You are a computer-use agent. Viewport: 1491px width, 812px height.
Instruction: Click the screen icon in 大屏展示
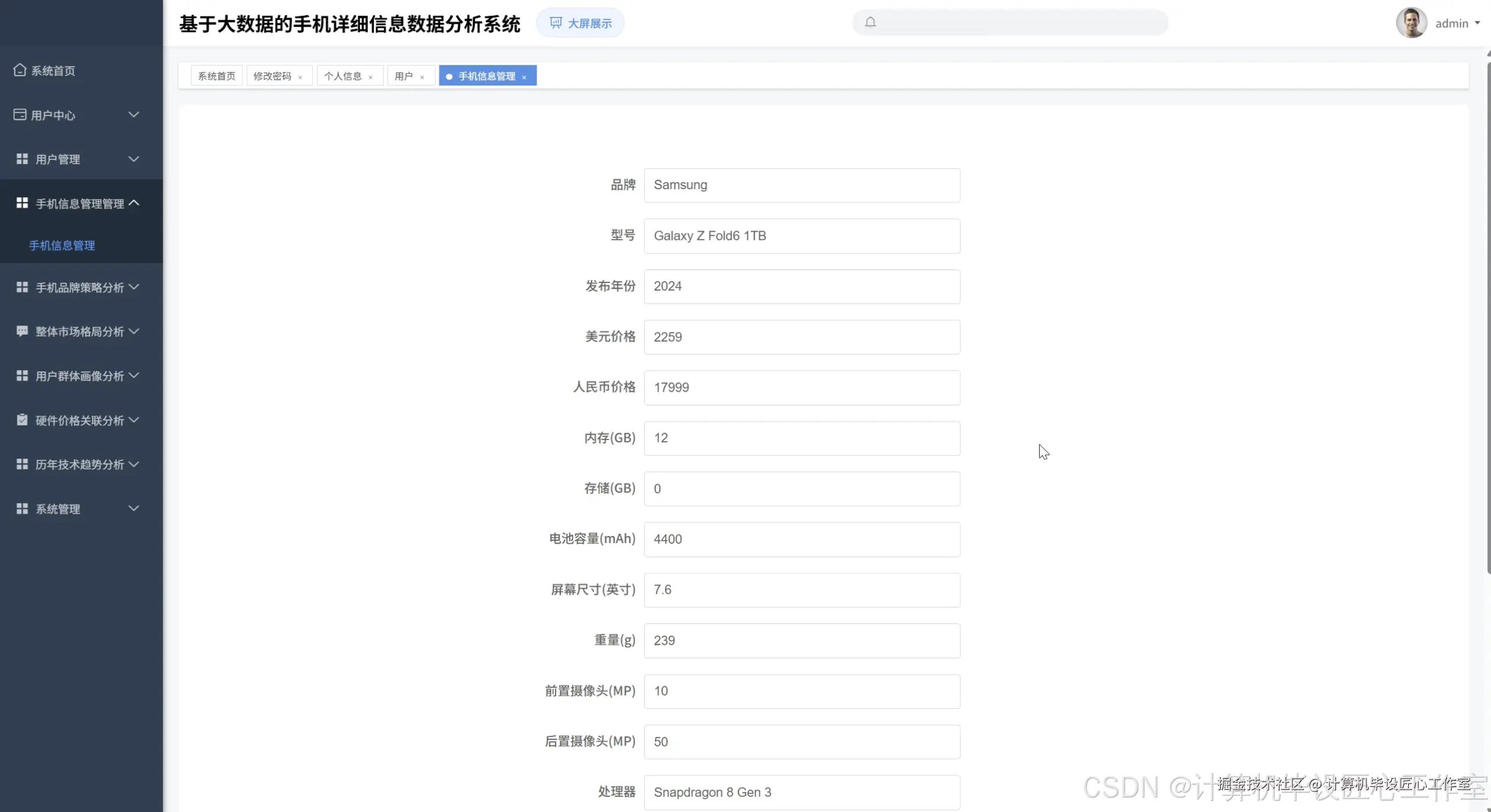point(556,23)
